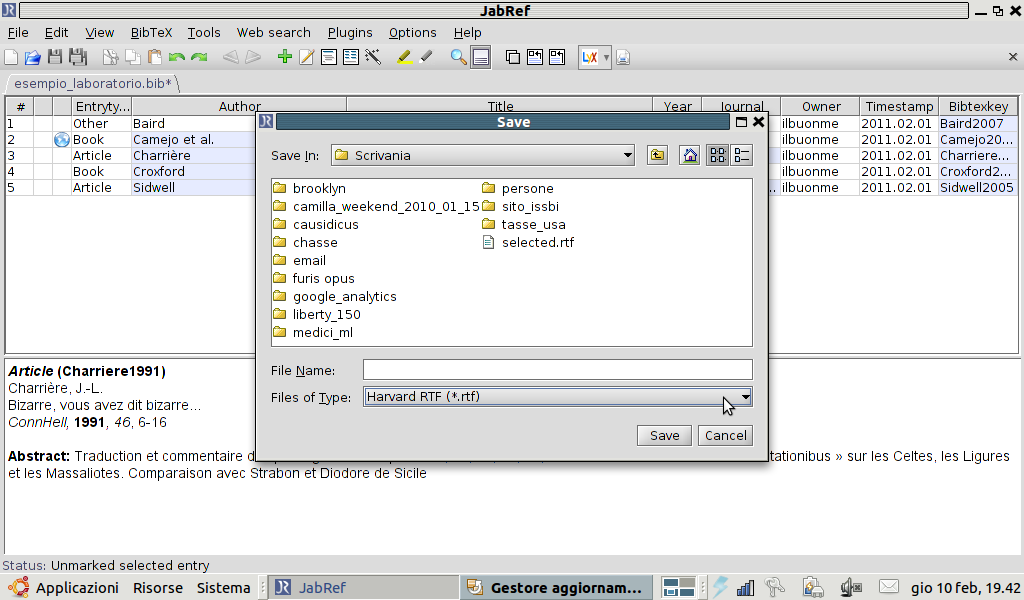This screenshot has height=600, width=1024.
Task: Switch Save dialog to details view
Action: click(742, 155)
